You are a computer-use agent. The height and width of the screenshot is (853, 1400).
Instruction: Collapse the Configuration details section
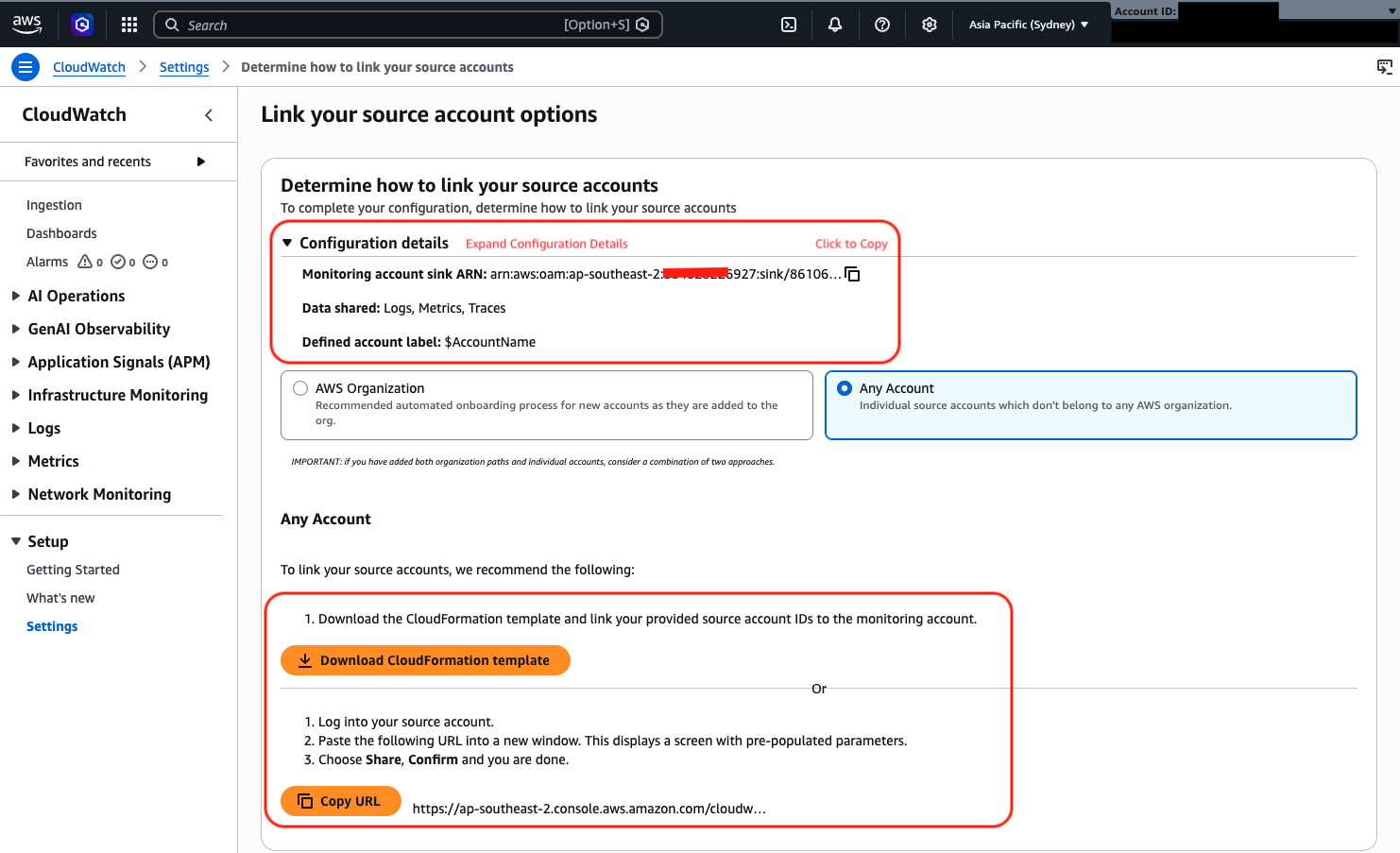click(287, 243)
